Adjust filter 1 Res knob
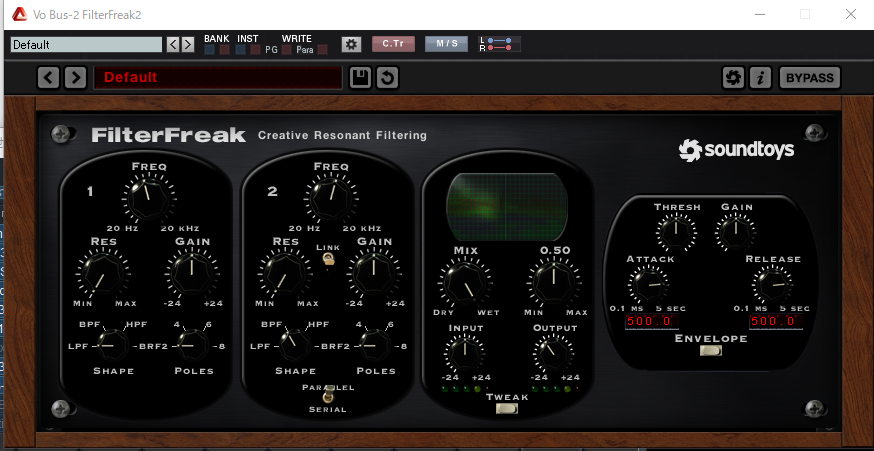Screen dimensions: 874x451 coord(102,274)
